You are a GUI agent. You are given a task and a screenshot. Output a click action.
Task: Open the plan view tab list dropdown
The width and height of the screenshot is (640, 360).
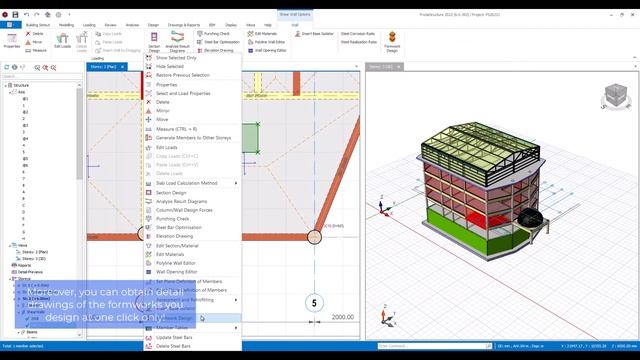[x=356, y=67]
